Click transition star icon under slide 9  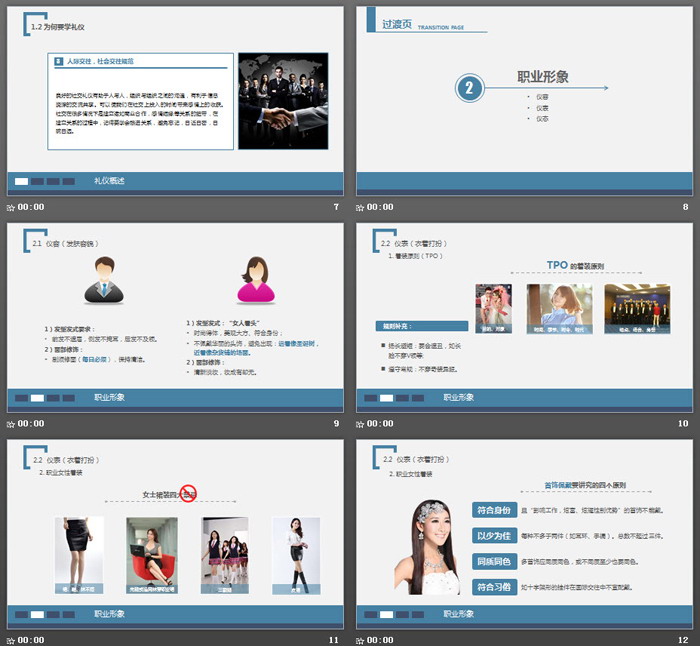(x=11, y=423)
